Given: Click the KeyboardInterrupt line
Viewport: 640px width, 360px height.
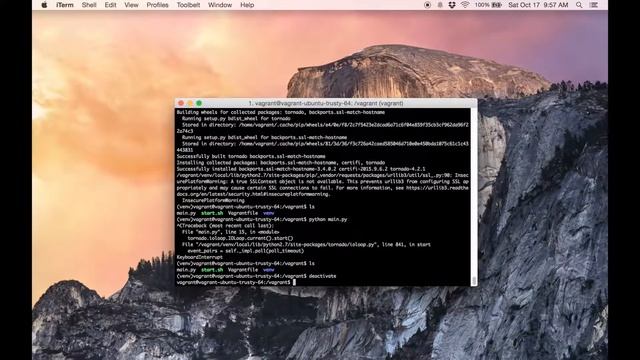Looking at the screenshot, I should coord(200,257).
